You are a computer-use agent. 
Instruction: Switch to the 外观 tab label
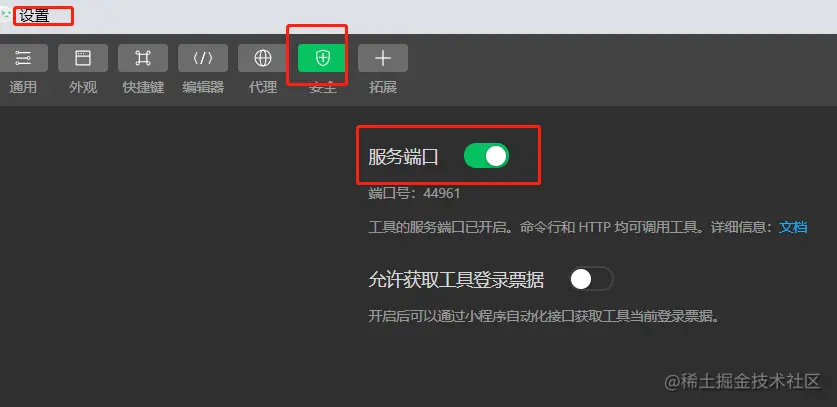(83, 87)
